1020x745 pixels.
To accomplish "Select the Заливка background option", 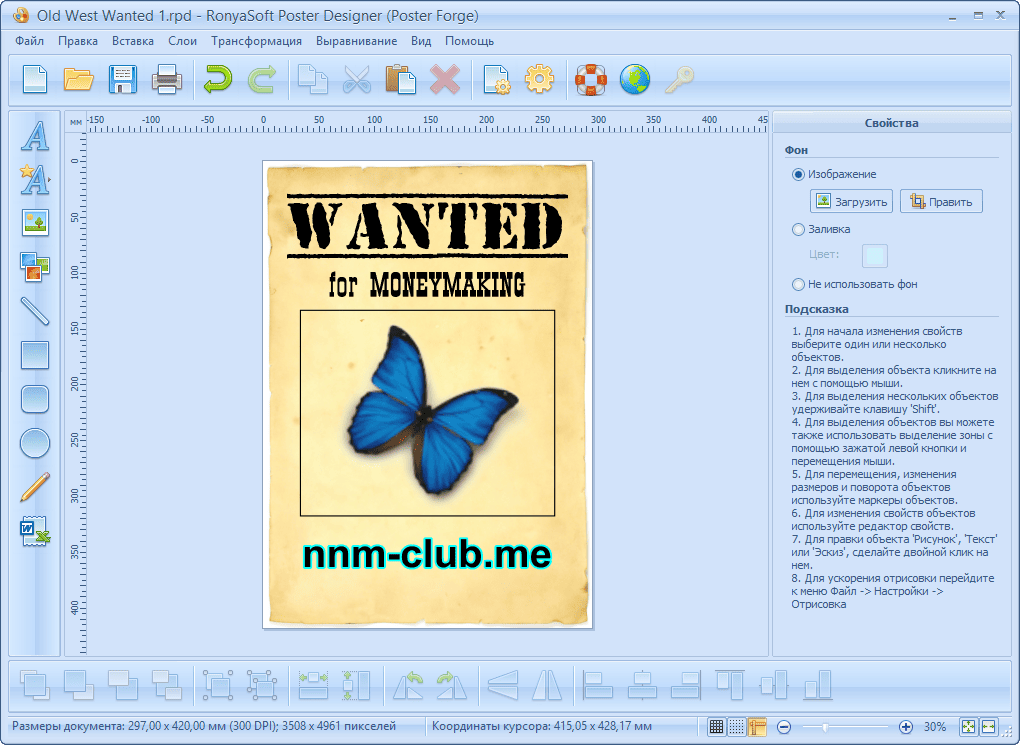I will (x=822, y=229).
